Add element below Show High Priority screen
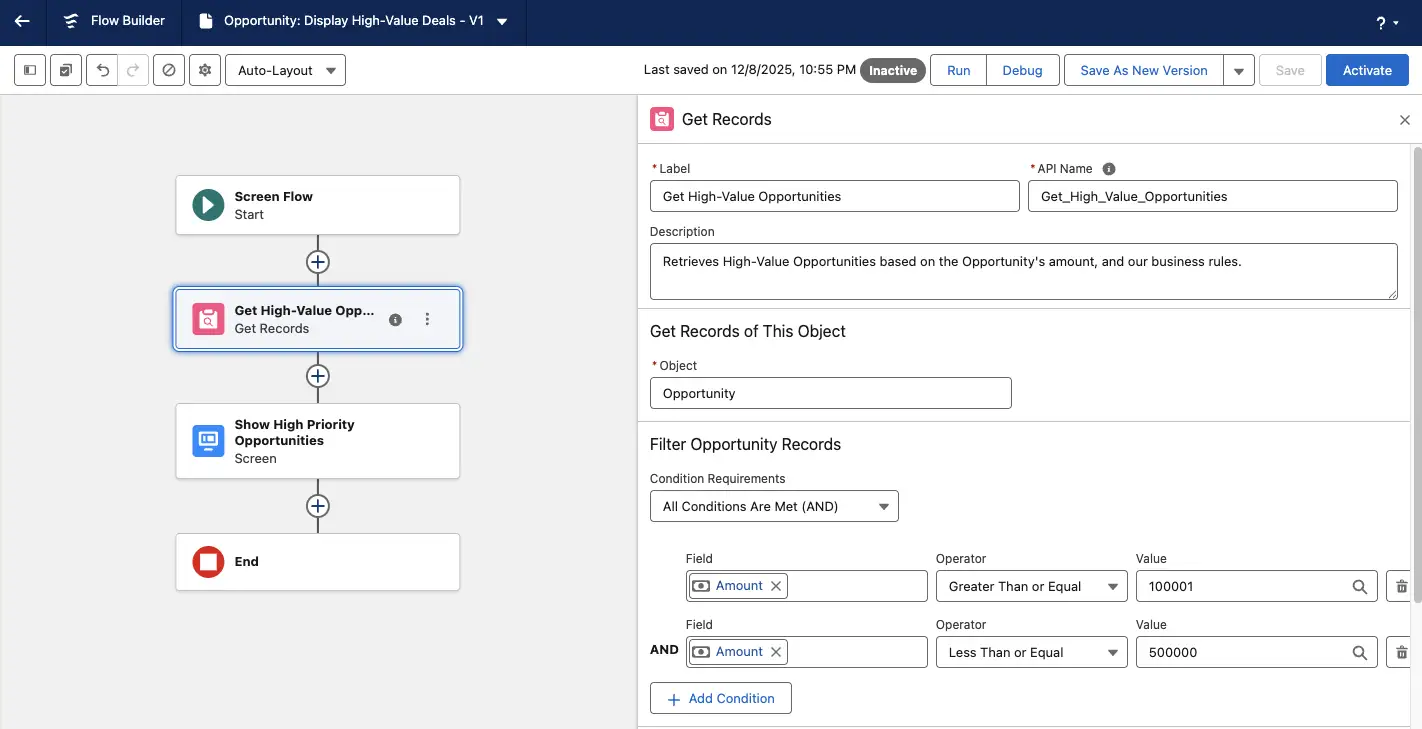Screen dimensions: 1422x729 coord(318,506)
